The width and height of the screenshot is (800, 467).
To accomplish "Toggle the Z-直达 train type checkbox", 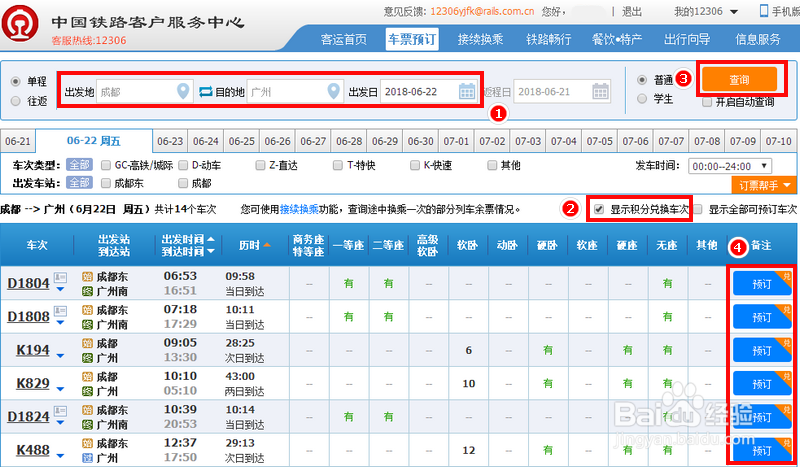I will 260,165.
